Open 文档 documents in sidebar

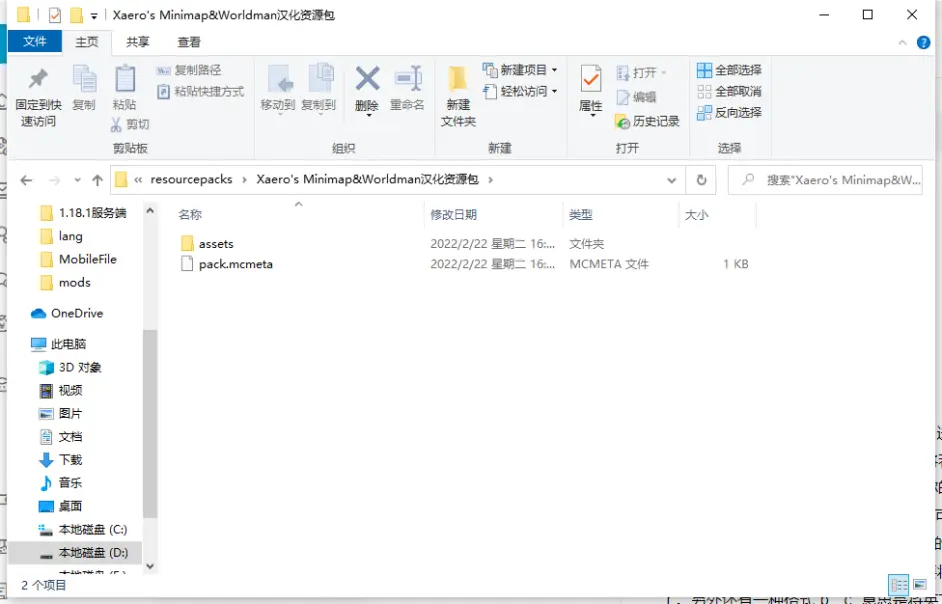coord(60,437)
